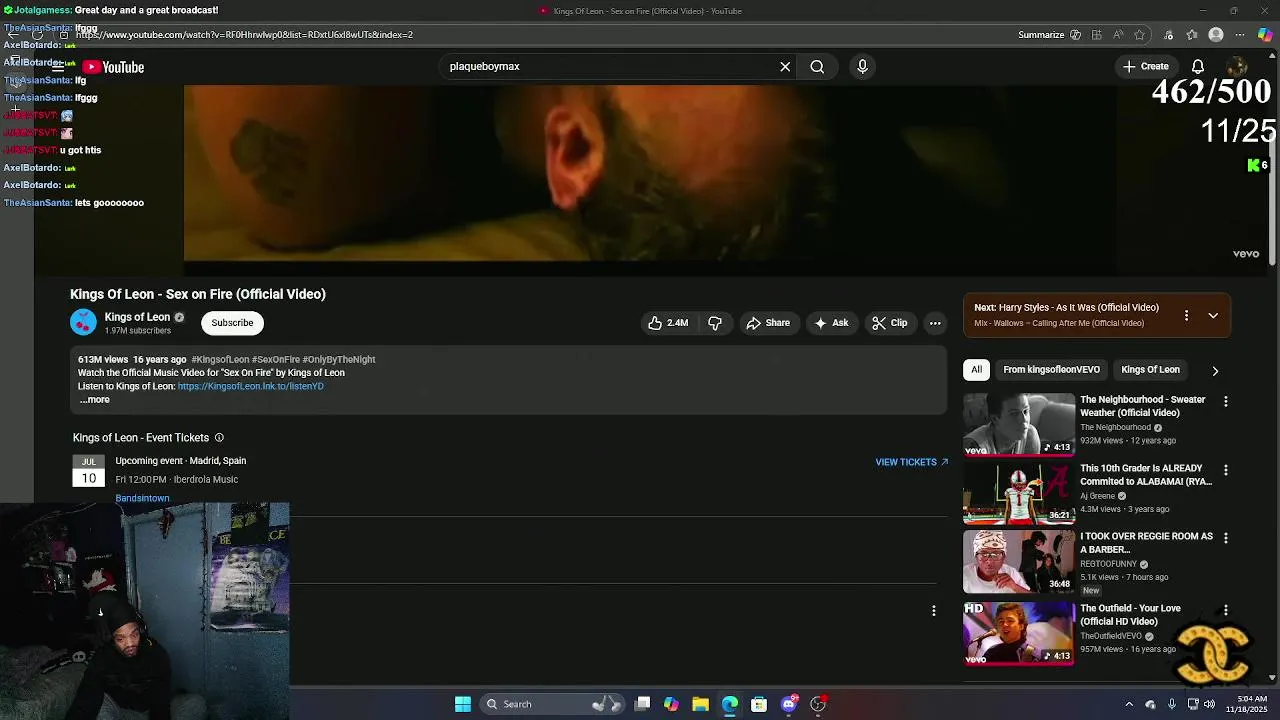1280x720 pixels.
Task: Click the Create button
Action: 1146,67
